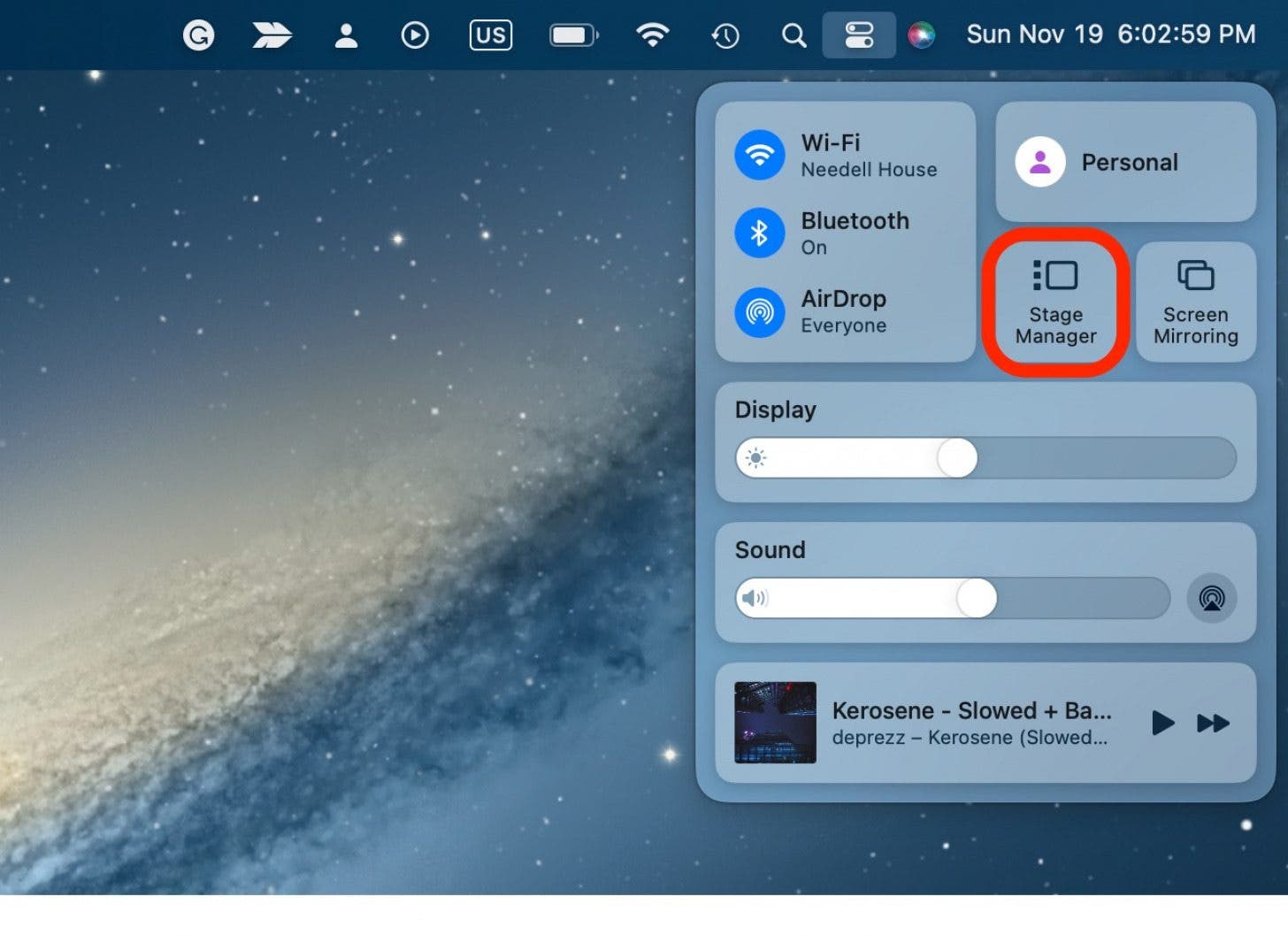The height and width of the screenshot is (935, 1288).
Task: Open Screen Mirroring options
Action: point(1195,303)
